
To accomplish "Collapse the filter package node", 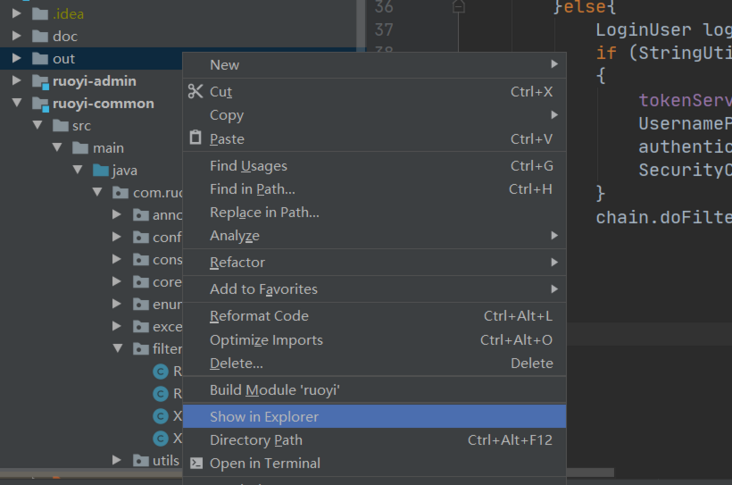I will (x=117, y=349).
